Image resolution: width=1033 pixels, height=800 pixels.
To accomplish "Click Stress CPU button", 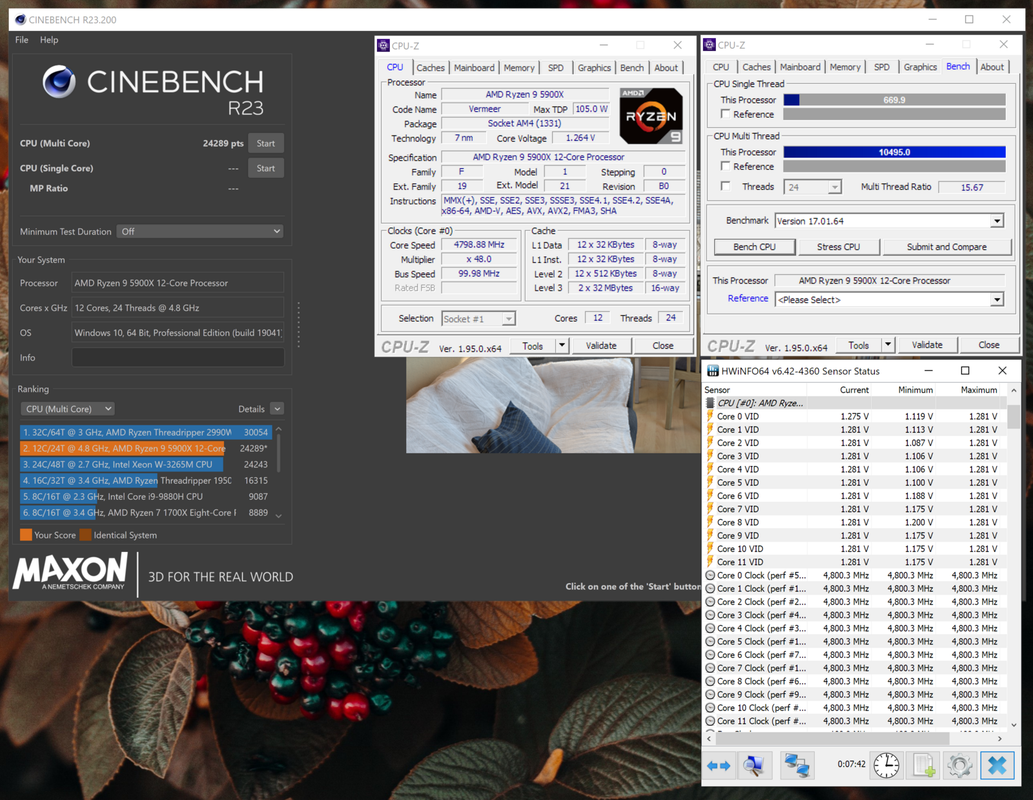I will [838, 246].
